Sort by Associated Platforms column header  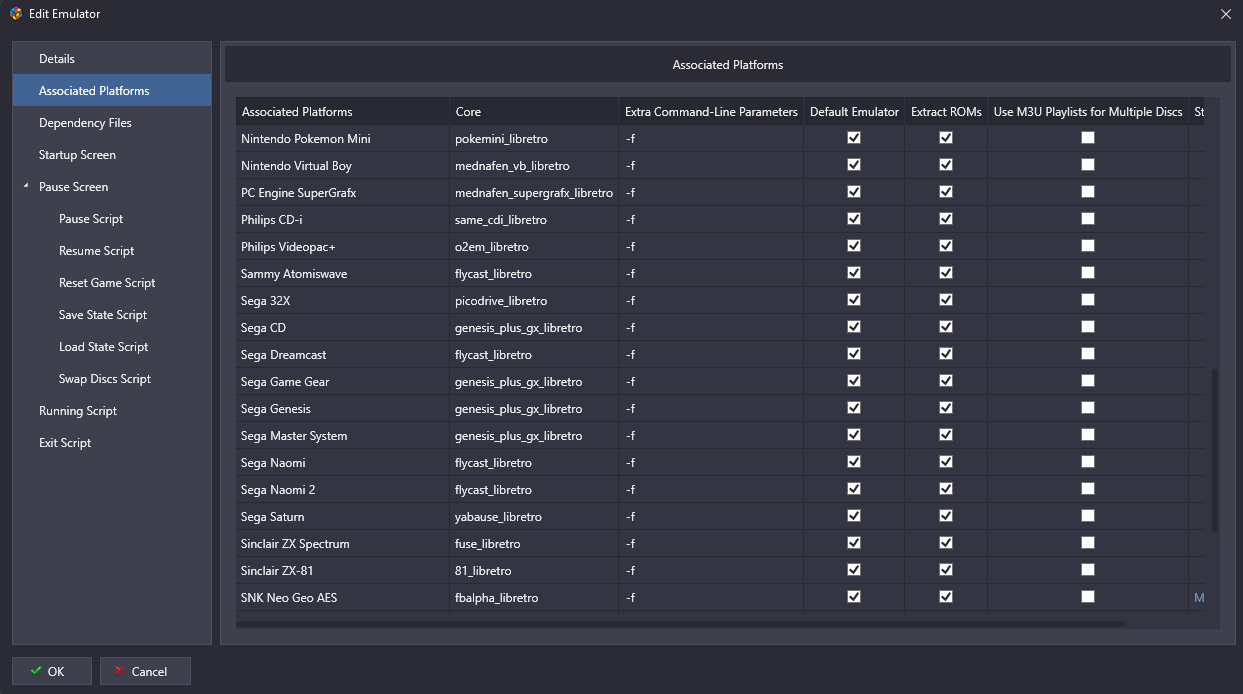point(343,112)
